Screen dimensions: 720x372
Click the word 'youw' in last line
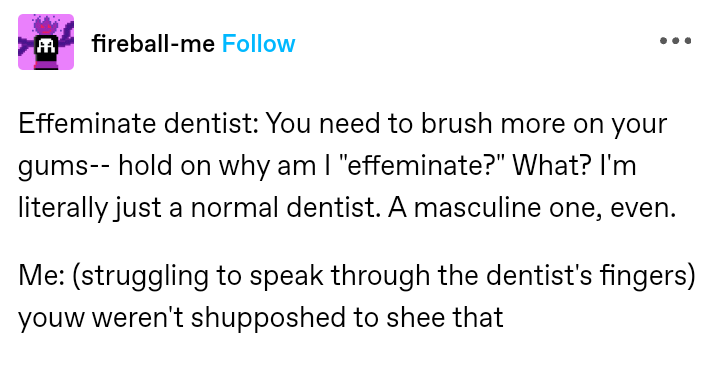click(51, 319)
